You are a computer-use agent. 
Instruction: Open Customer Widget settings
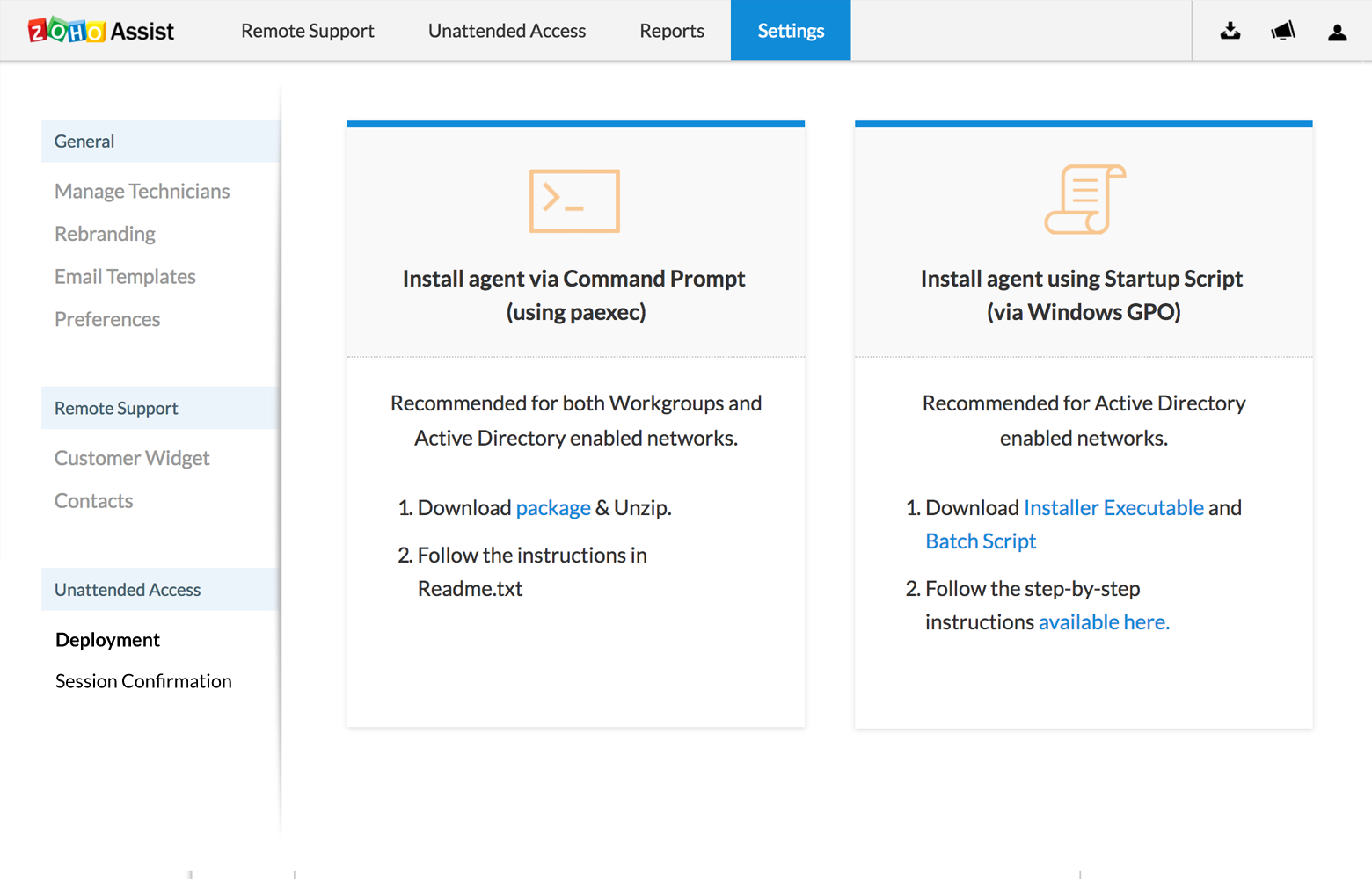(132, 459)
